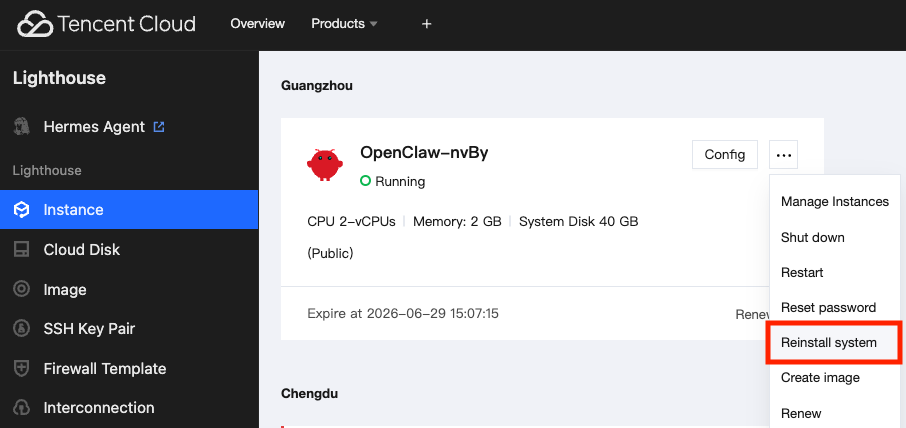Open Interconnection in the sidebar
This screenshot has width=906, height=428.
point(99,408)
